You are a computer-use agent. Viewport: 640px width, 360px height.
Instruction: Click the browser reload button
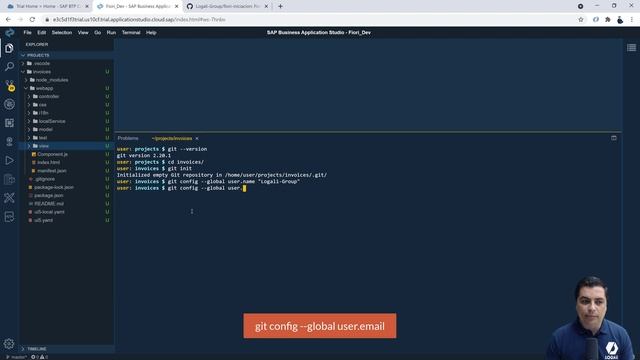[32, 19]
